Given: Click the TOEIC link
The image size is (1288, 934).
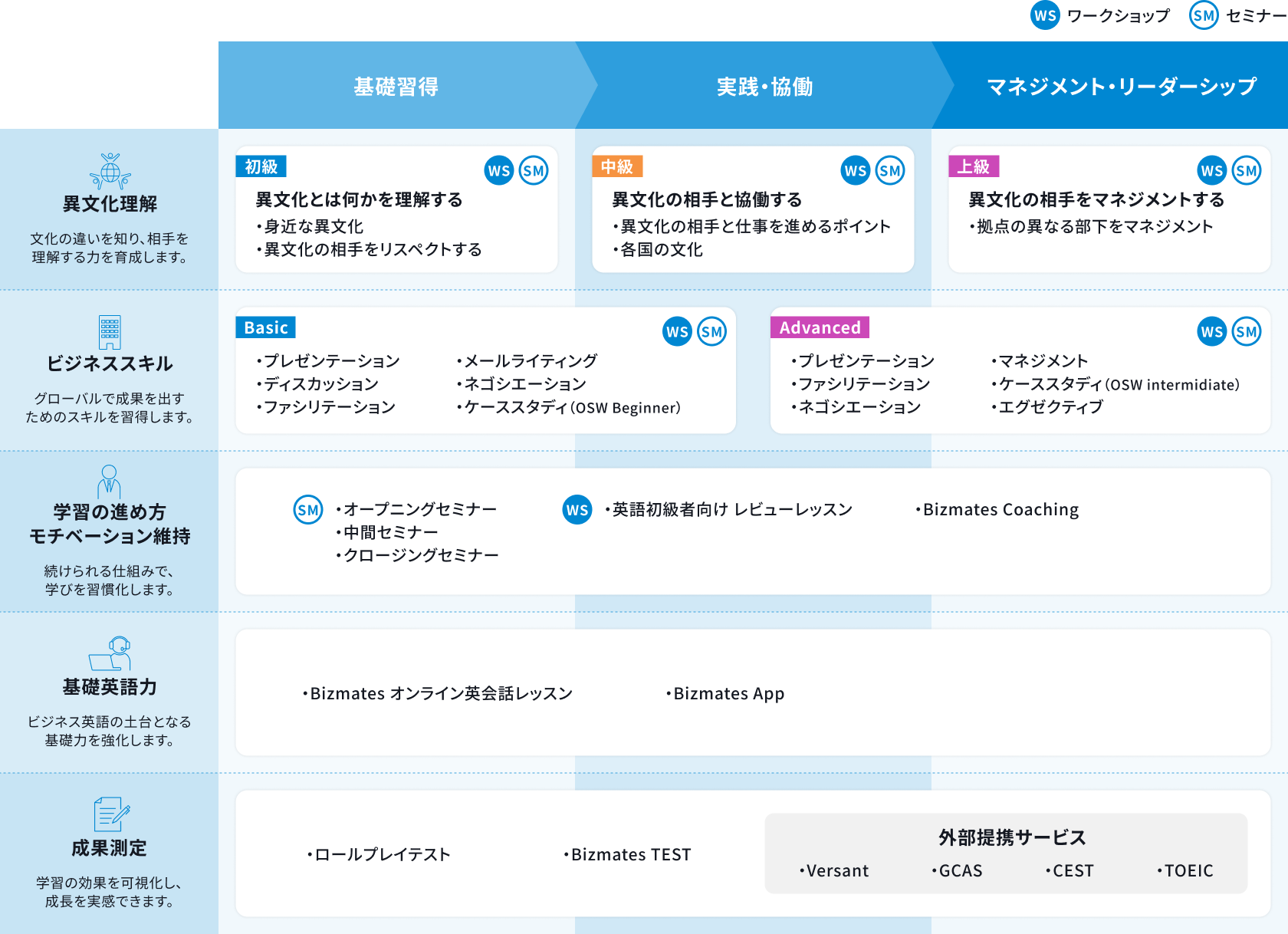Looking at the screenshot, I should click(x=1187, y=870).
